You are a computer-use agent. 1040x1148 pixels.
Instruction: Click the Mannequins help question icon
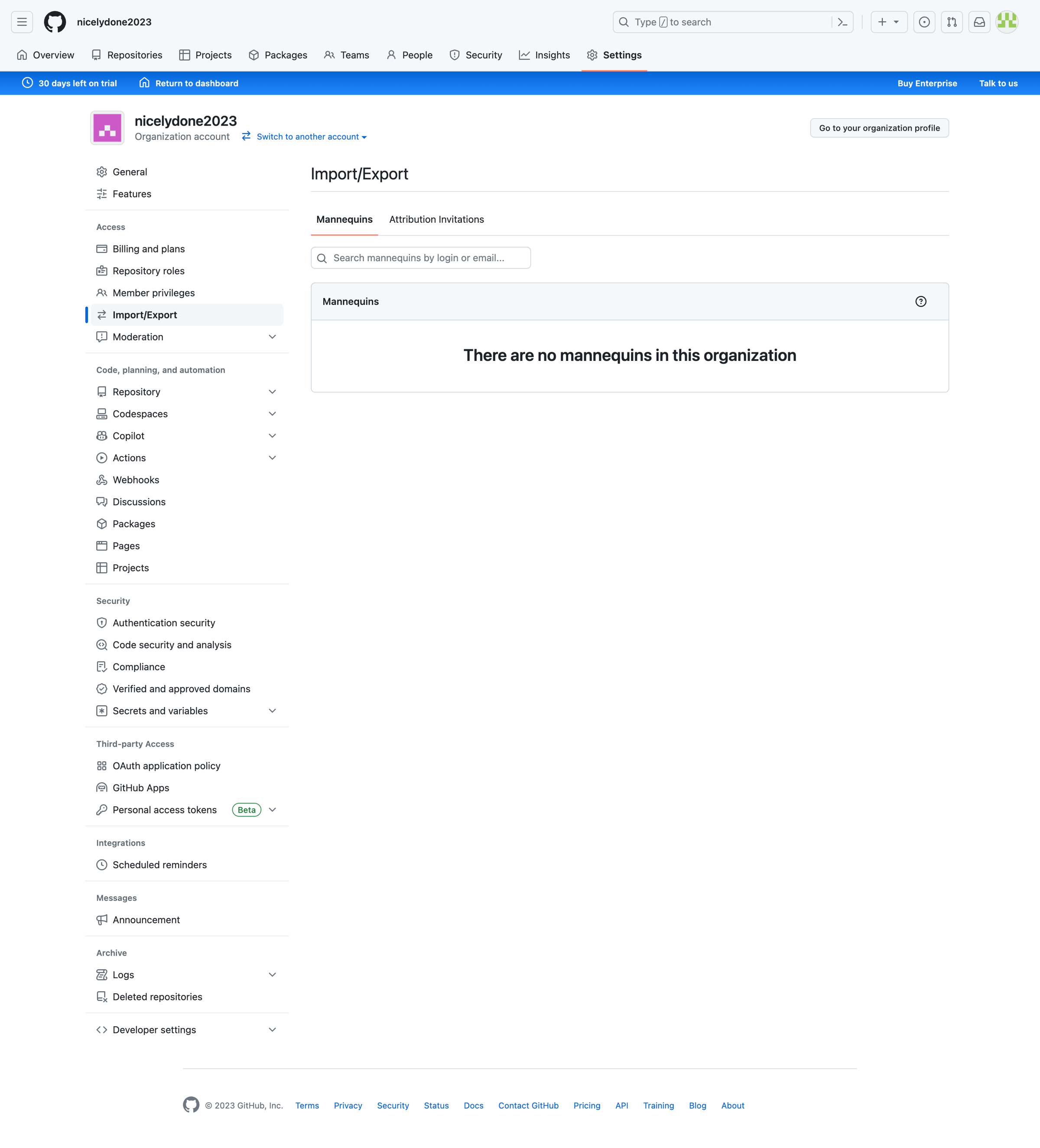[x=921, y=302]
